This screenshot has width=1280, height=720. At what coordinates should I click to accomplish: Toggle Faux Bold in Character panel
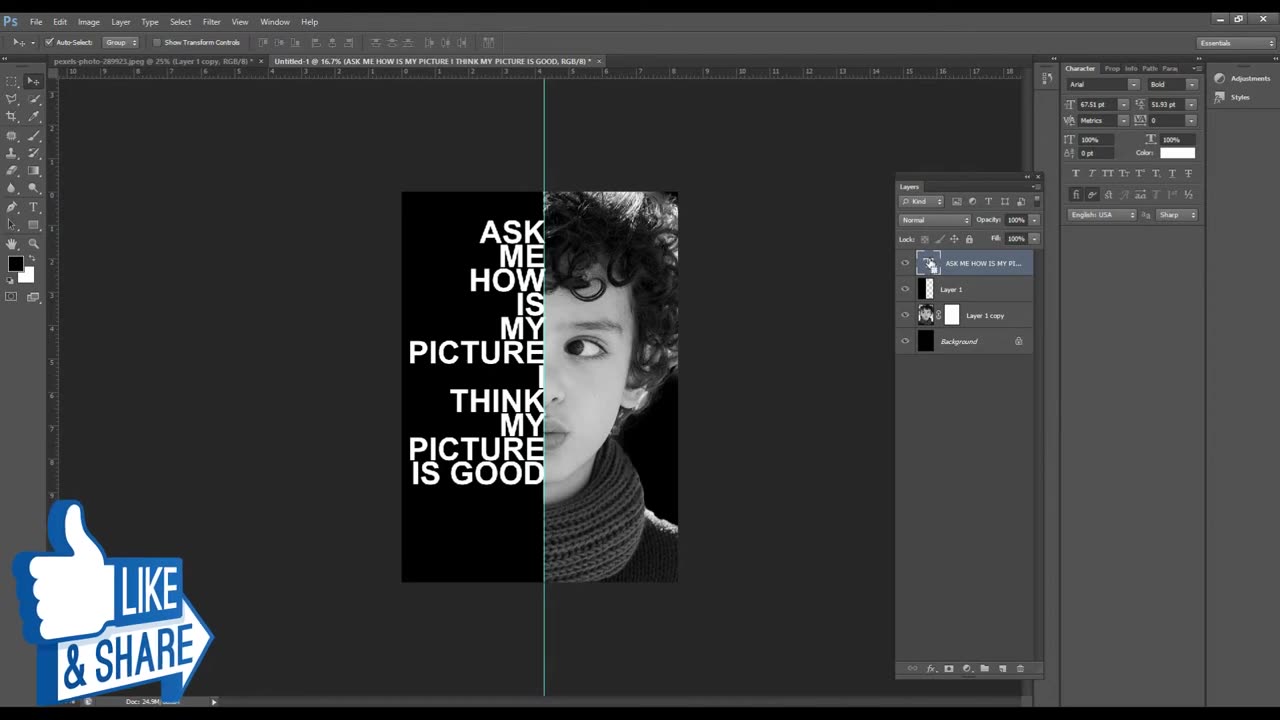point(1076,173)
